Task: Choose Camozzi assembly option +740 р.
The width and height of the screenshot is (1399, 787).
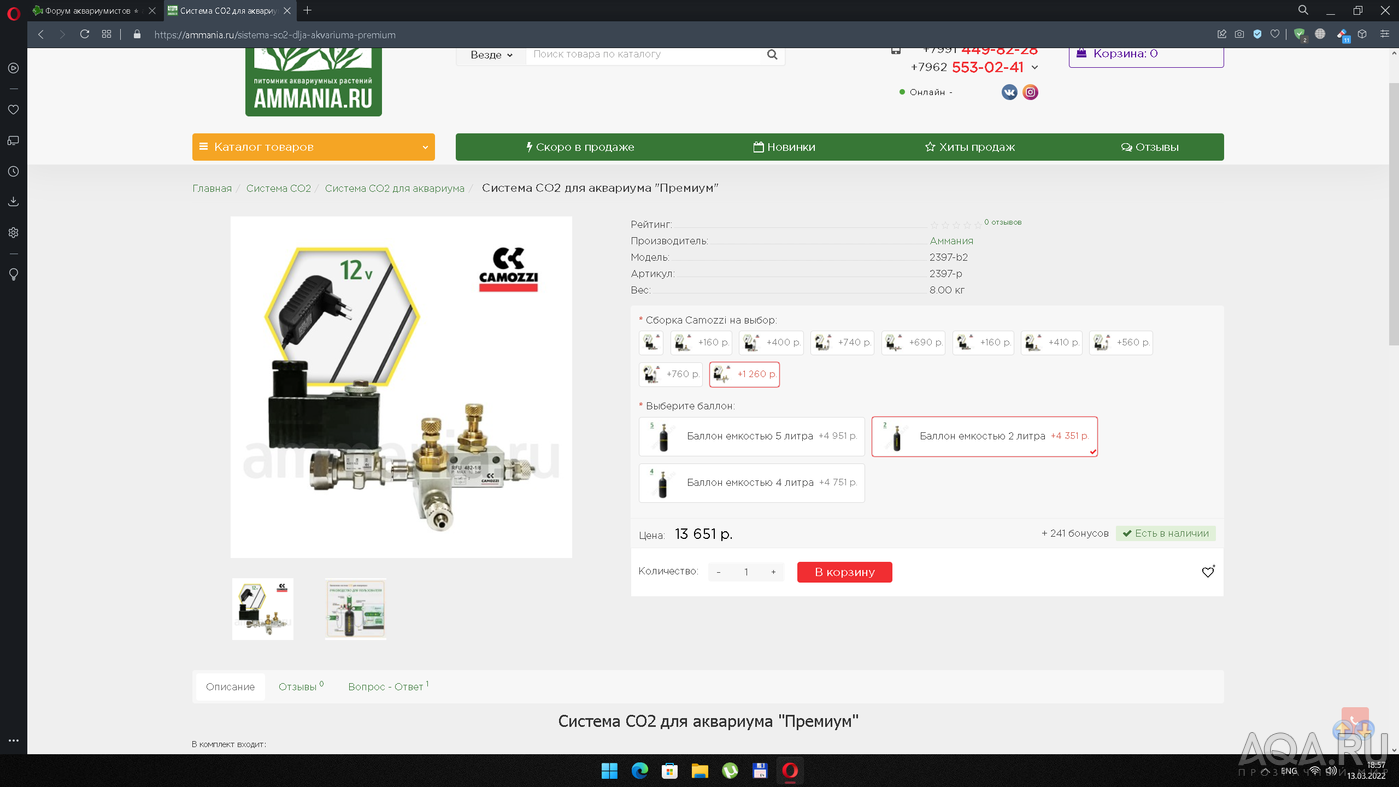Action: pyautogui.click(x=842, y=342)
